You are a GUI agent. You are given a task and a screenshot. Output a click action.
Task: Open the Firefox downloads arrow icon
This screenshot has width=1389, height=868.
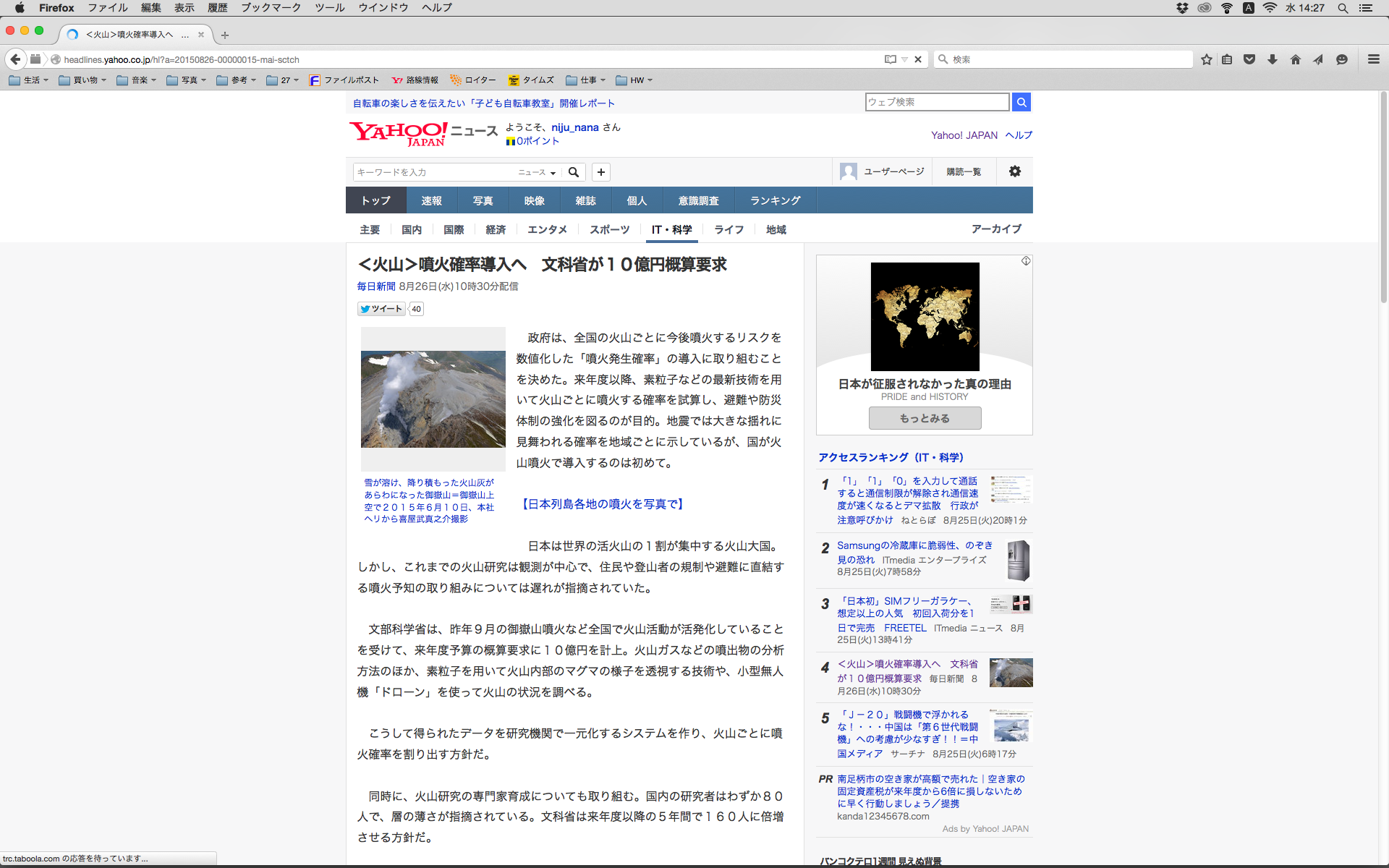coord(1273,59)
